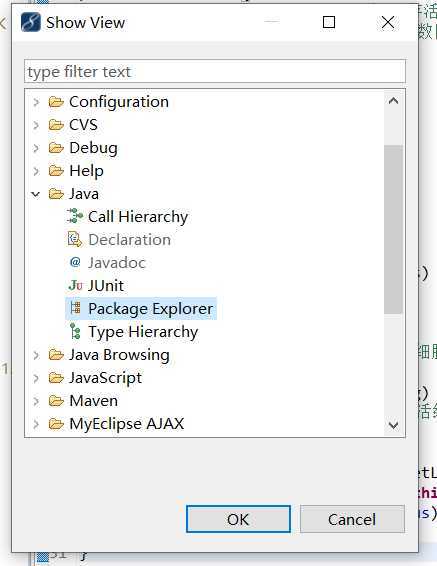
Task: Click the MyEclipse AJAX folder icon
Action: click(56, 424)
